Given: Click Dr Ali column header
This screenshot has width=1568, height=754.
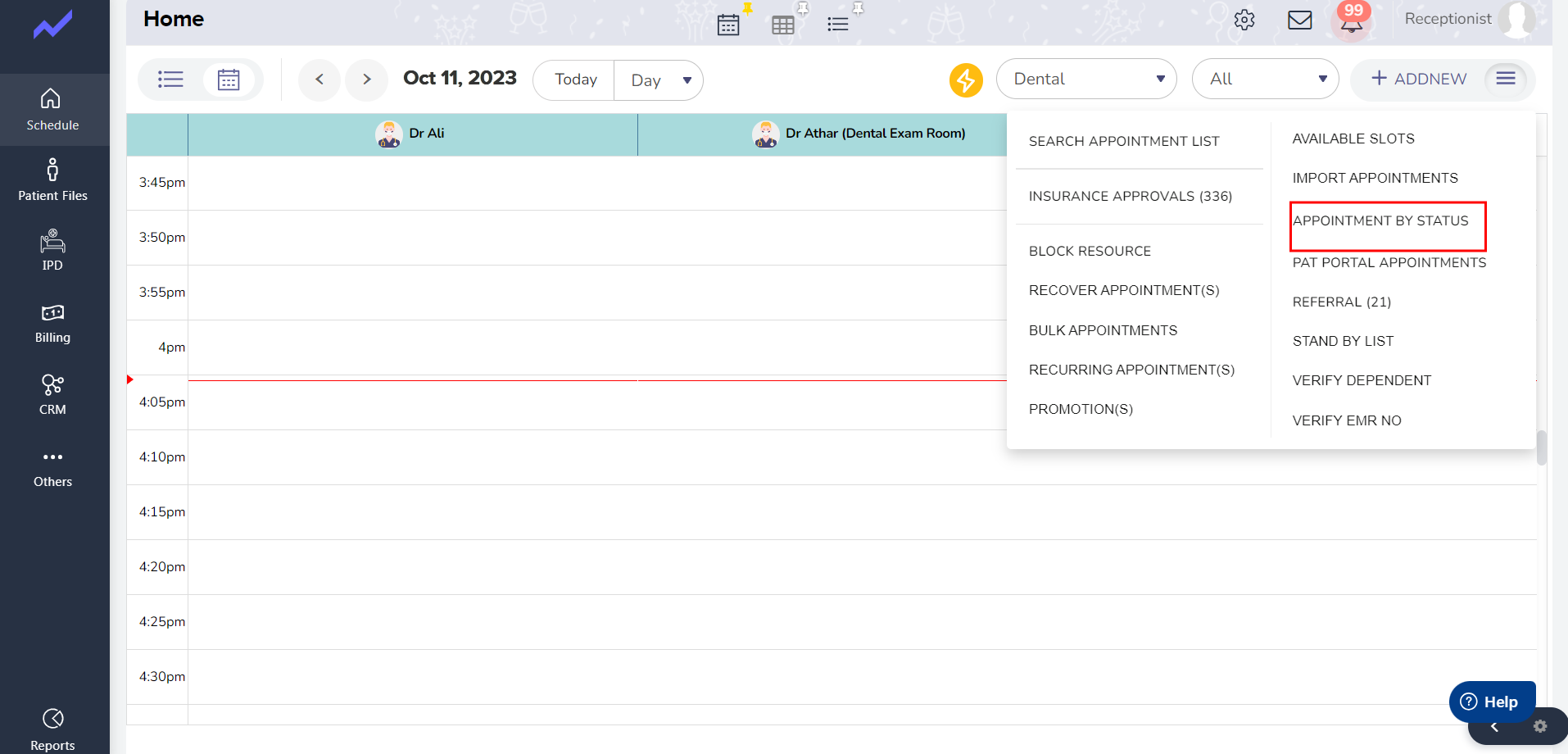Looking at the screenshot, I should pos(413,134).
